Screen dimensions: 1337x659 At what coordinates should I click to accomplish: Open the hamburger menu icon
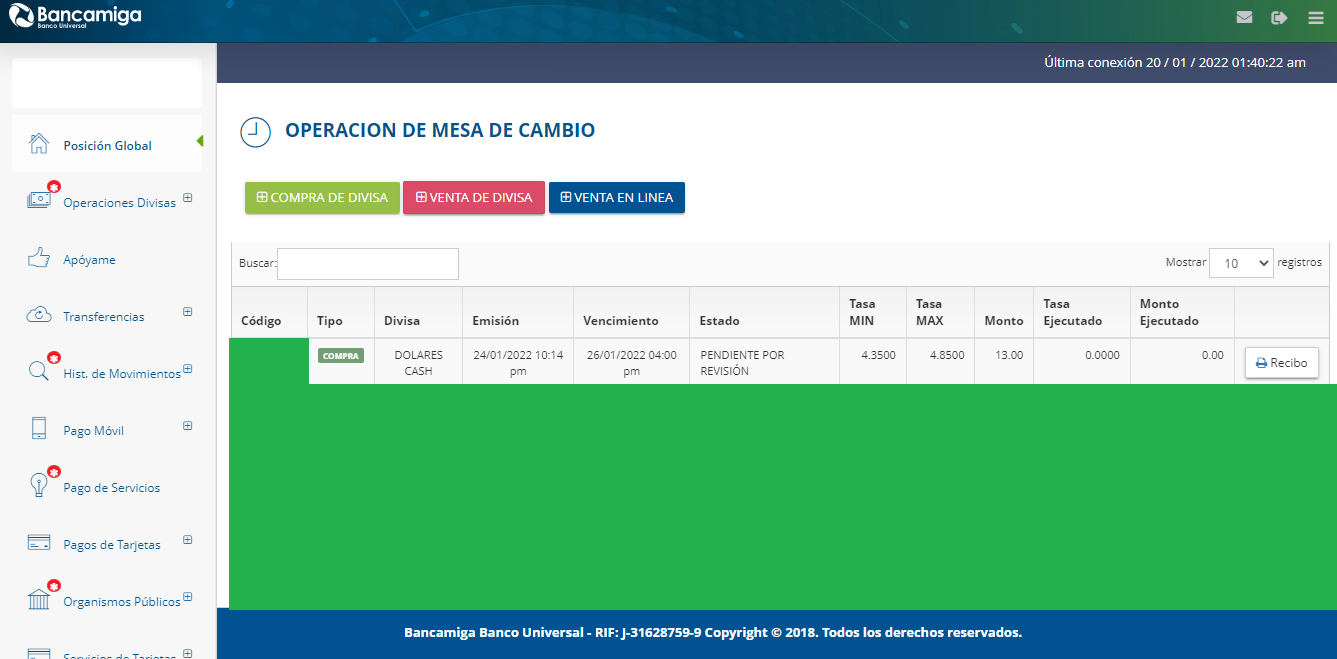pyautogui.click(x=1315, y=17)
